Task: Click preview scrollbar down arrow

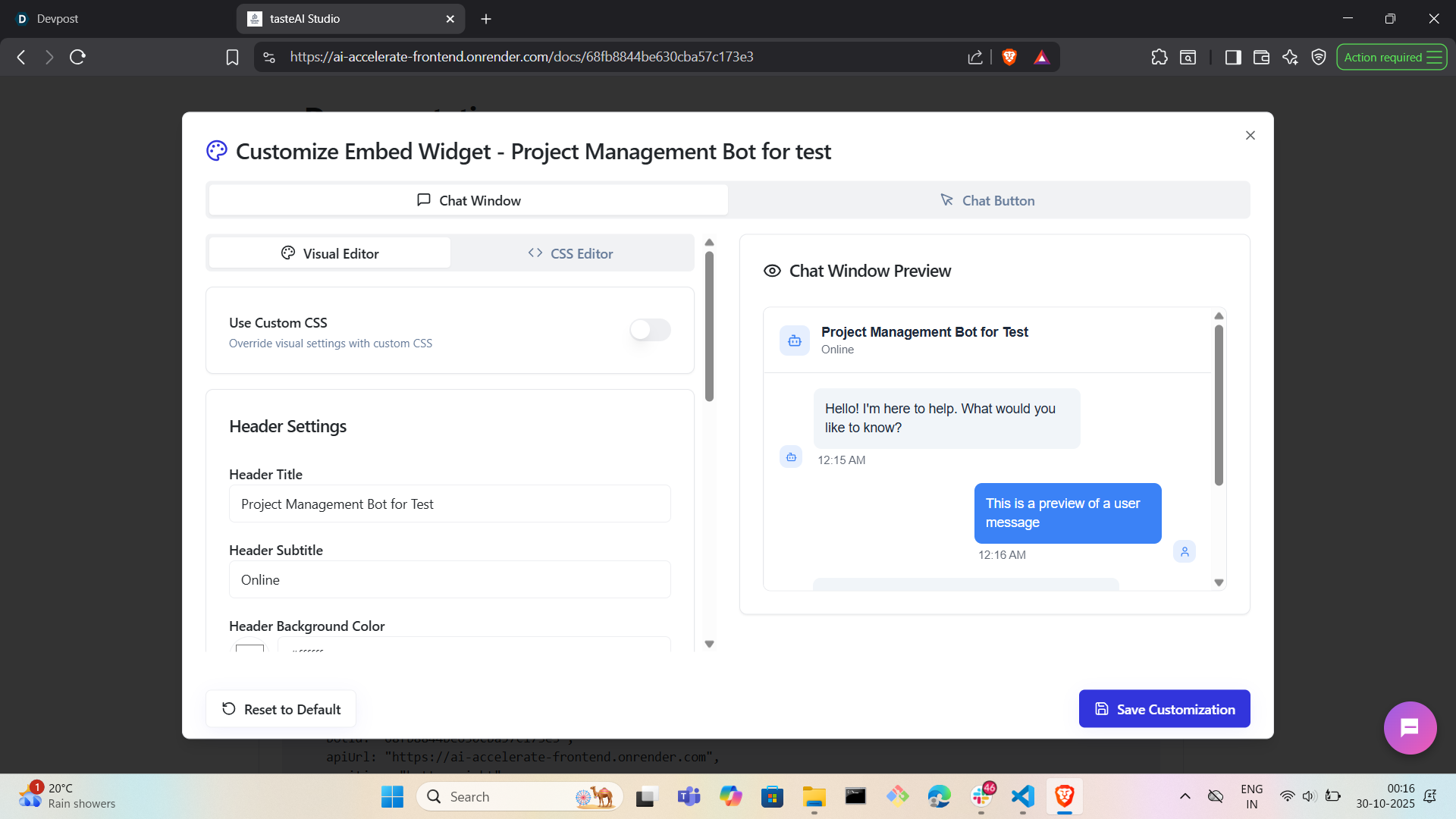Action: [1219, 582]
